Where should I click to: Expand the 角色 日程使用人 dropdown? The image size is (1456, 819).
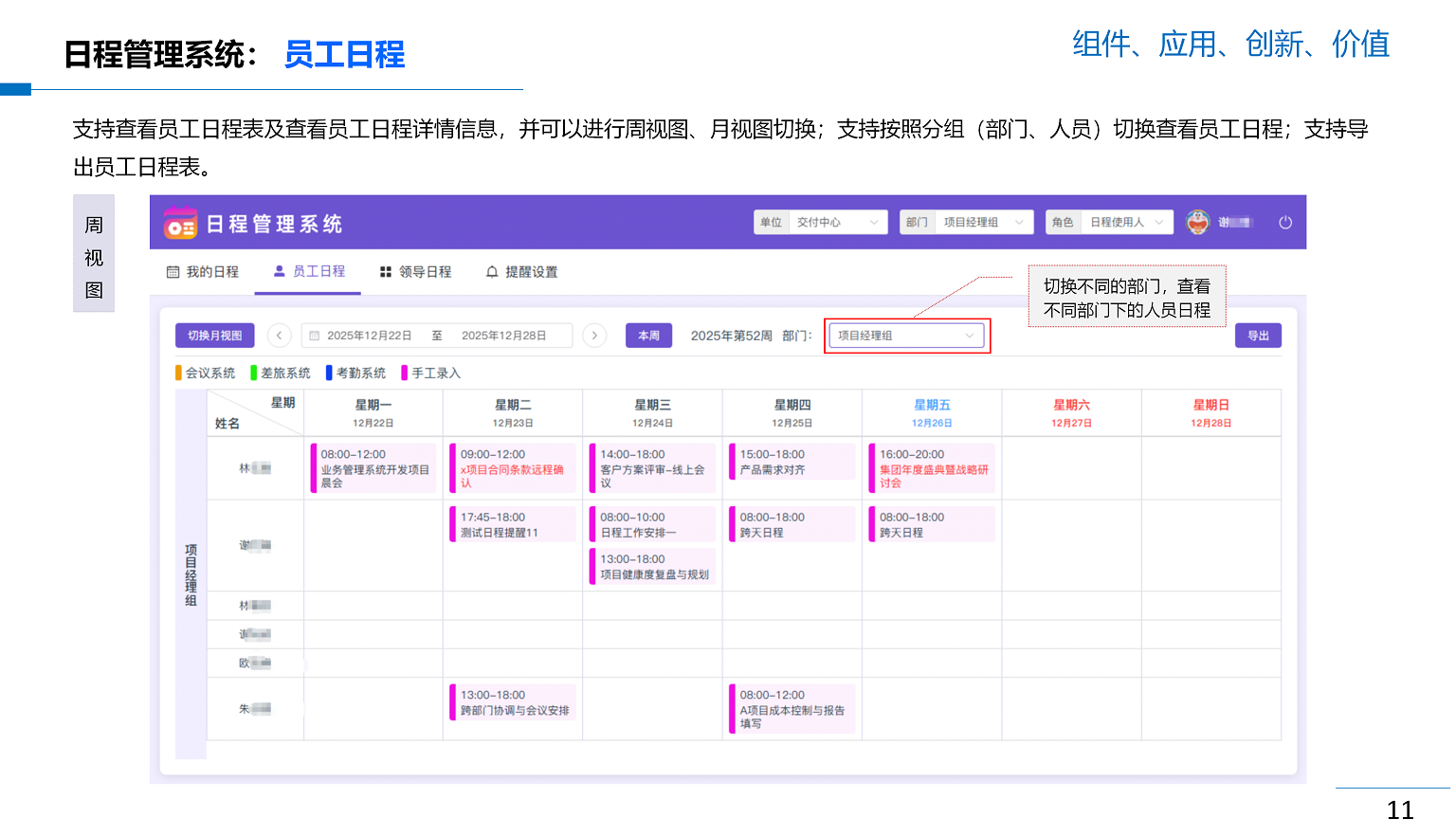[x=1109, y=223]
